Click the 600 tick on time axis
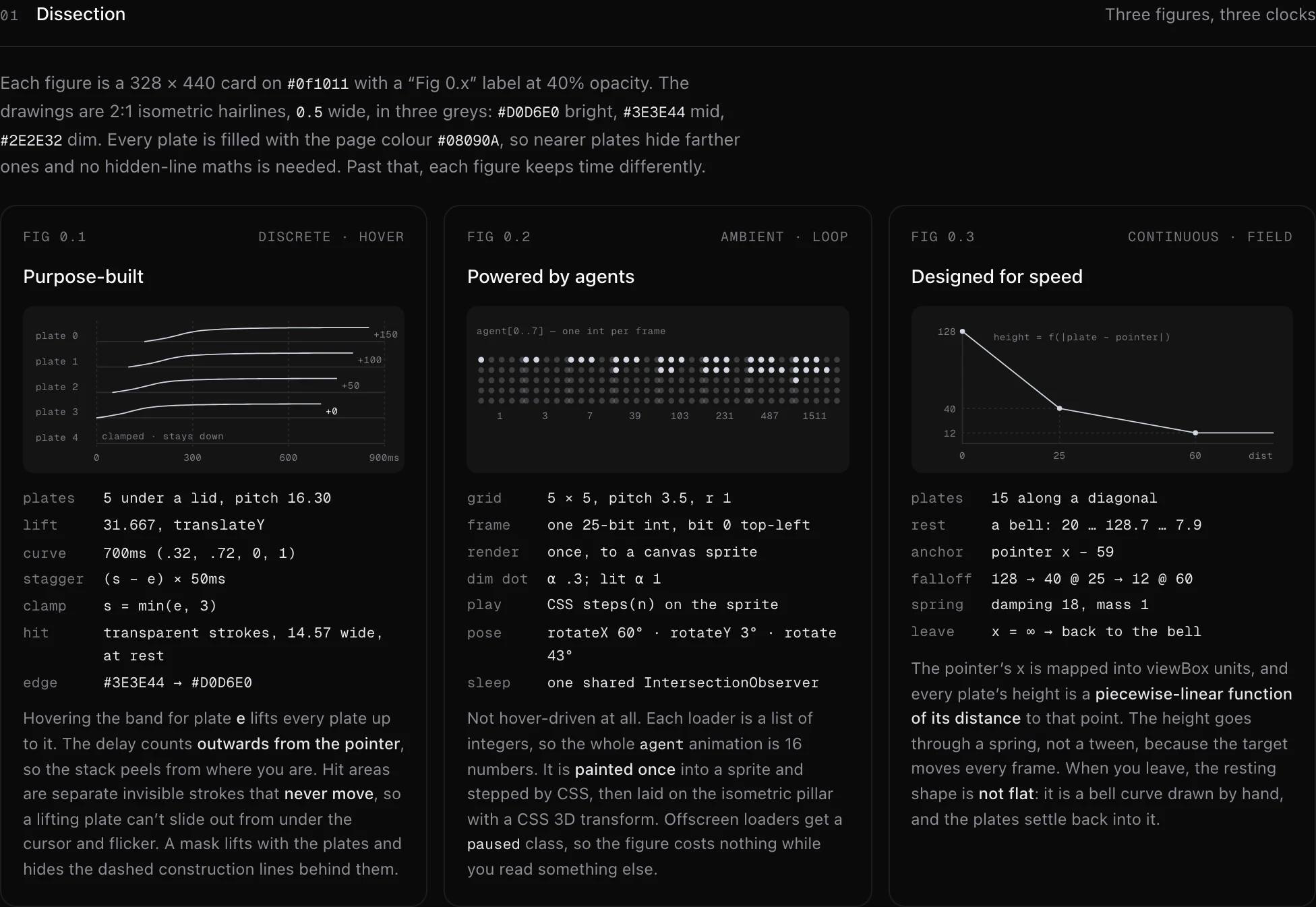The height and width of the screenshot is (907, 1316). point(289,458)
